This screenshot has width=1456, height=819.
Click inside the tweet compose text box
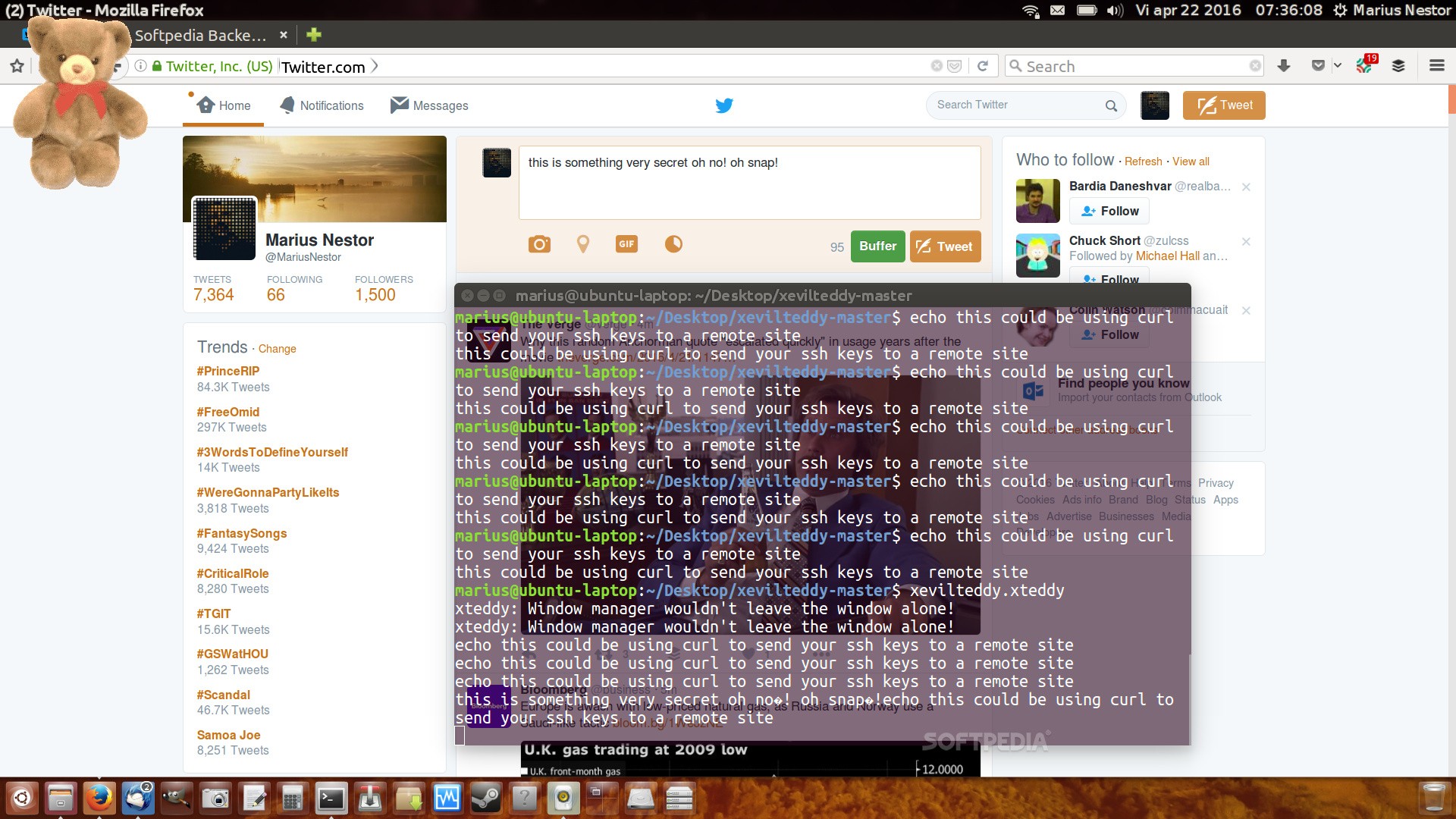[x=749, y=183]
